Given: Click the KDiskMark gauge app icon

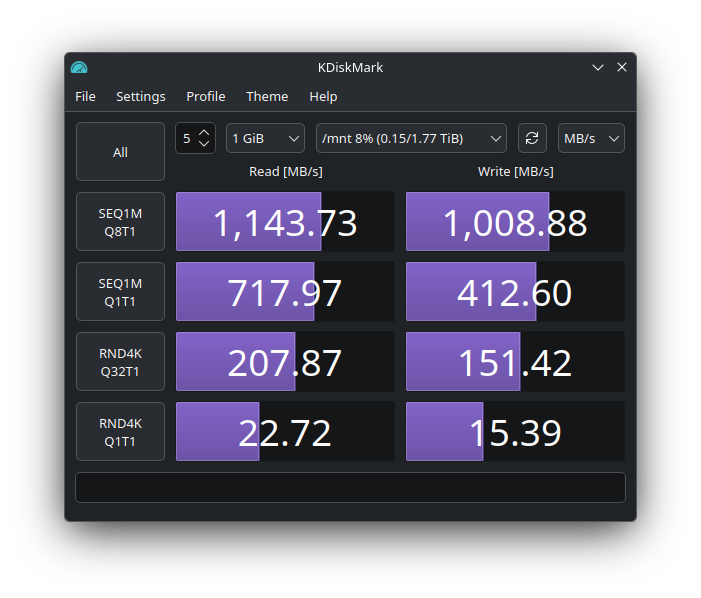Looking at the screenshot, I should [x=79, y=67].
